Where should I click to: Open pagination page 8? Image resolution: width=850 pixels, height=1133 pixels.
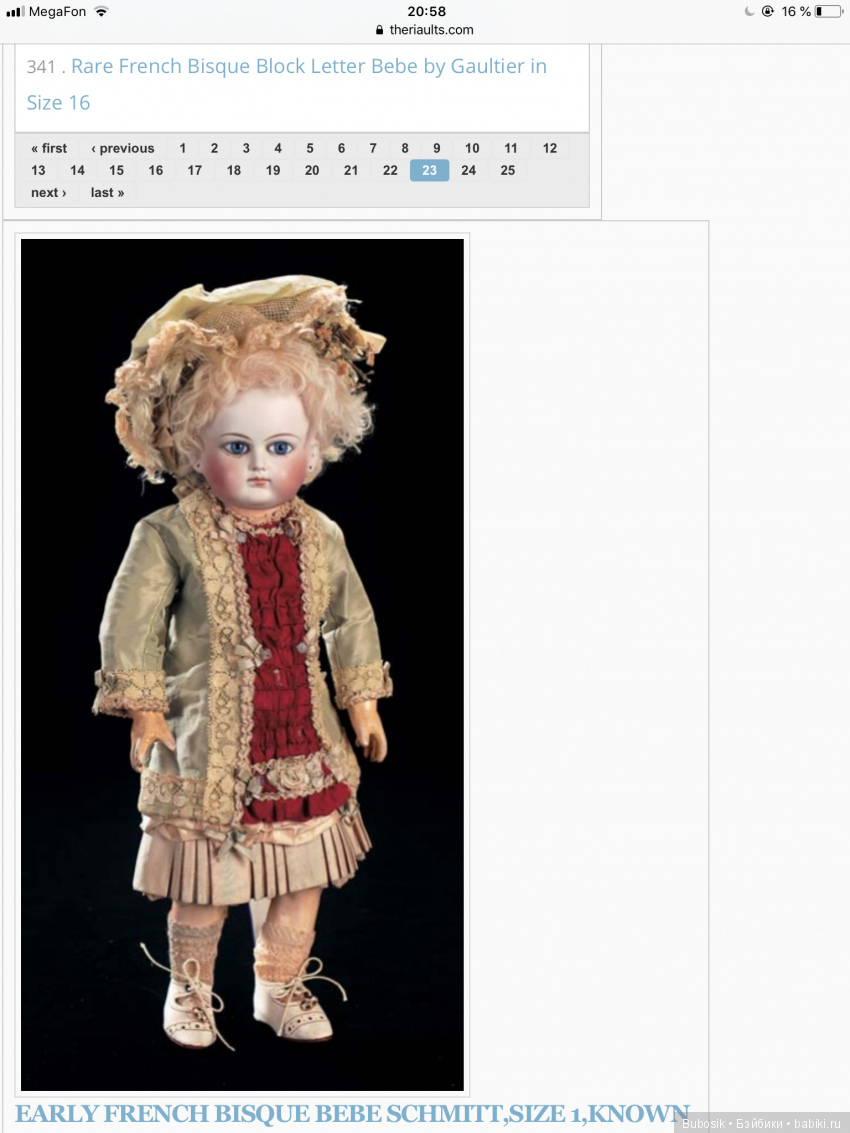(405, 148)
